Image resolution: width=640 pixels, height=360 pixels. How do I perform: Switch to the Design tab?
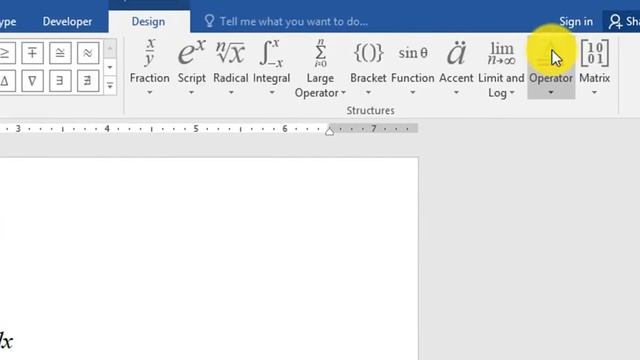coord(148,22)
